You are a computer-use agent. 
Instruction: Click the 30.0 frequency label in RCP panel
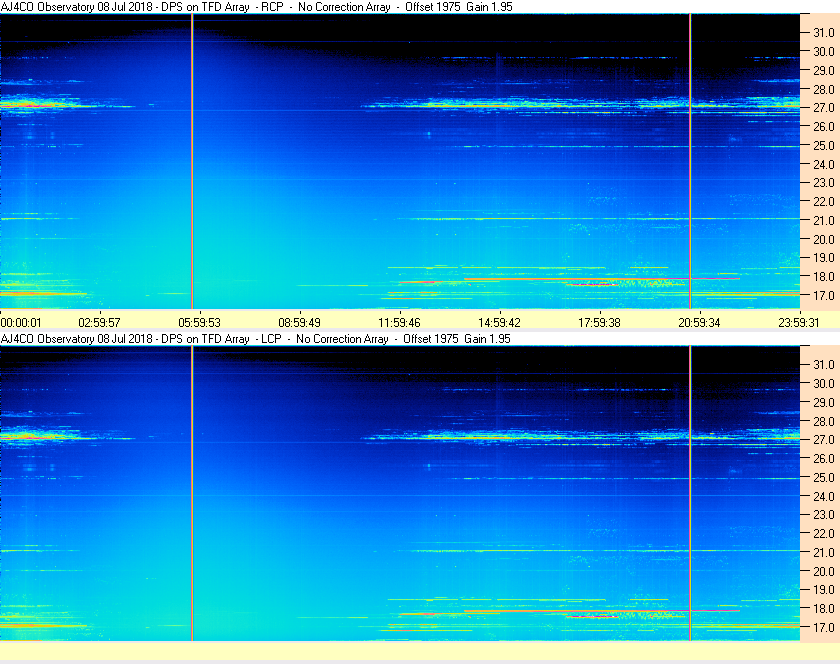tap(824, 51)
